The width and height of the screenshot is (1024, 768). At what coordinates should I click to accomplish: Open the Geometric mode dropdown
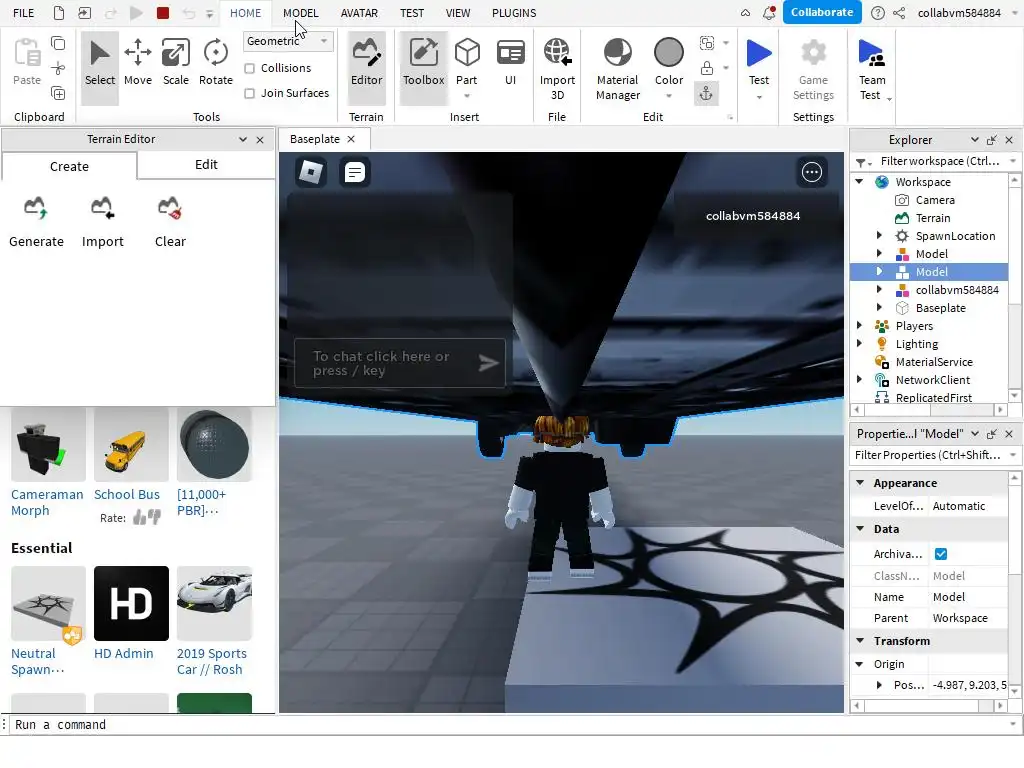[288, 41]
